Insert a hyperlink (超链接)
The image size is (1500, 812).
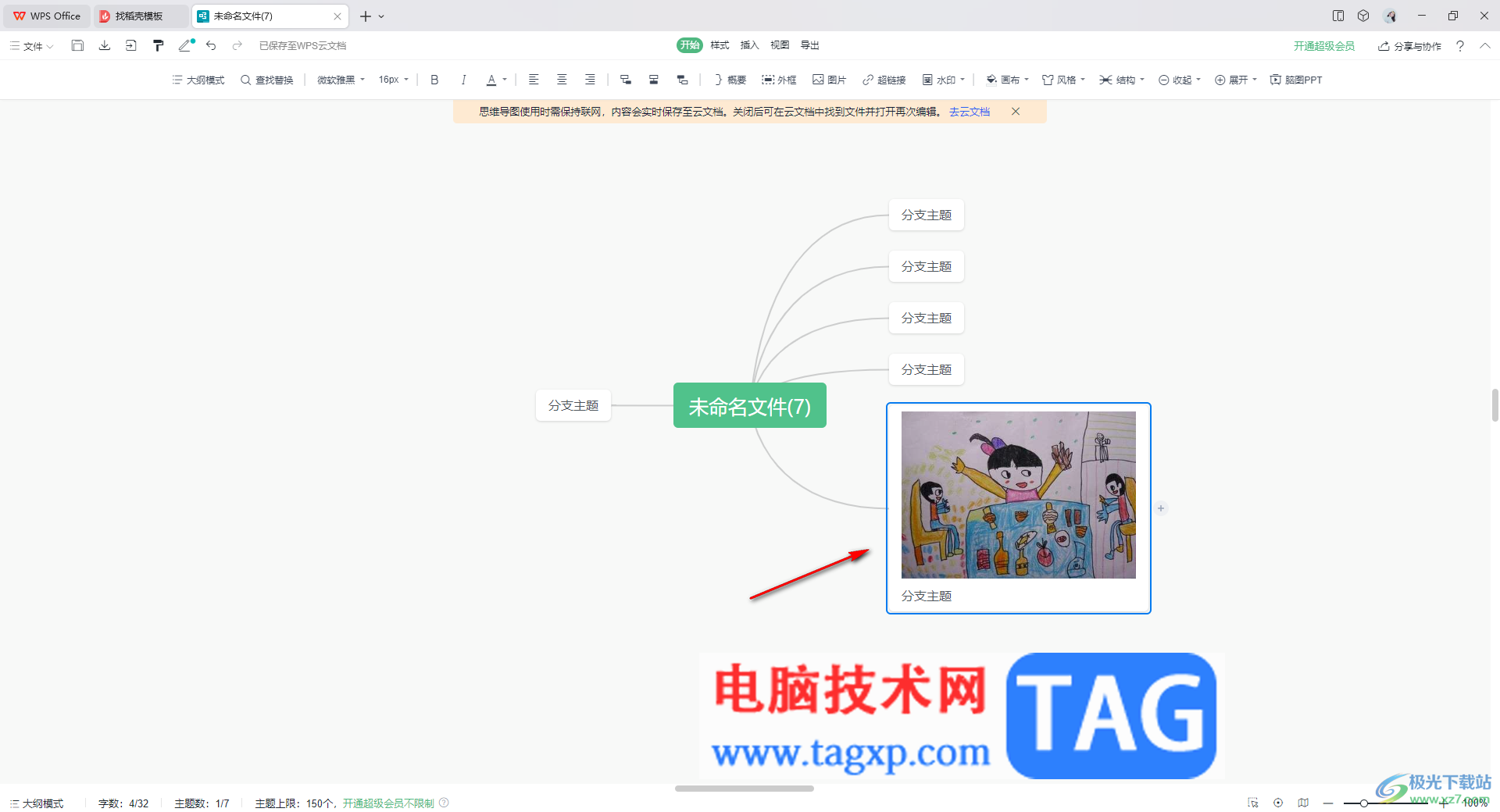coord(884,80)
